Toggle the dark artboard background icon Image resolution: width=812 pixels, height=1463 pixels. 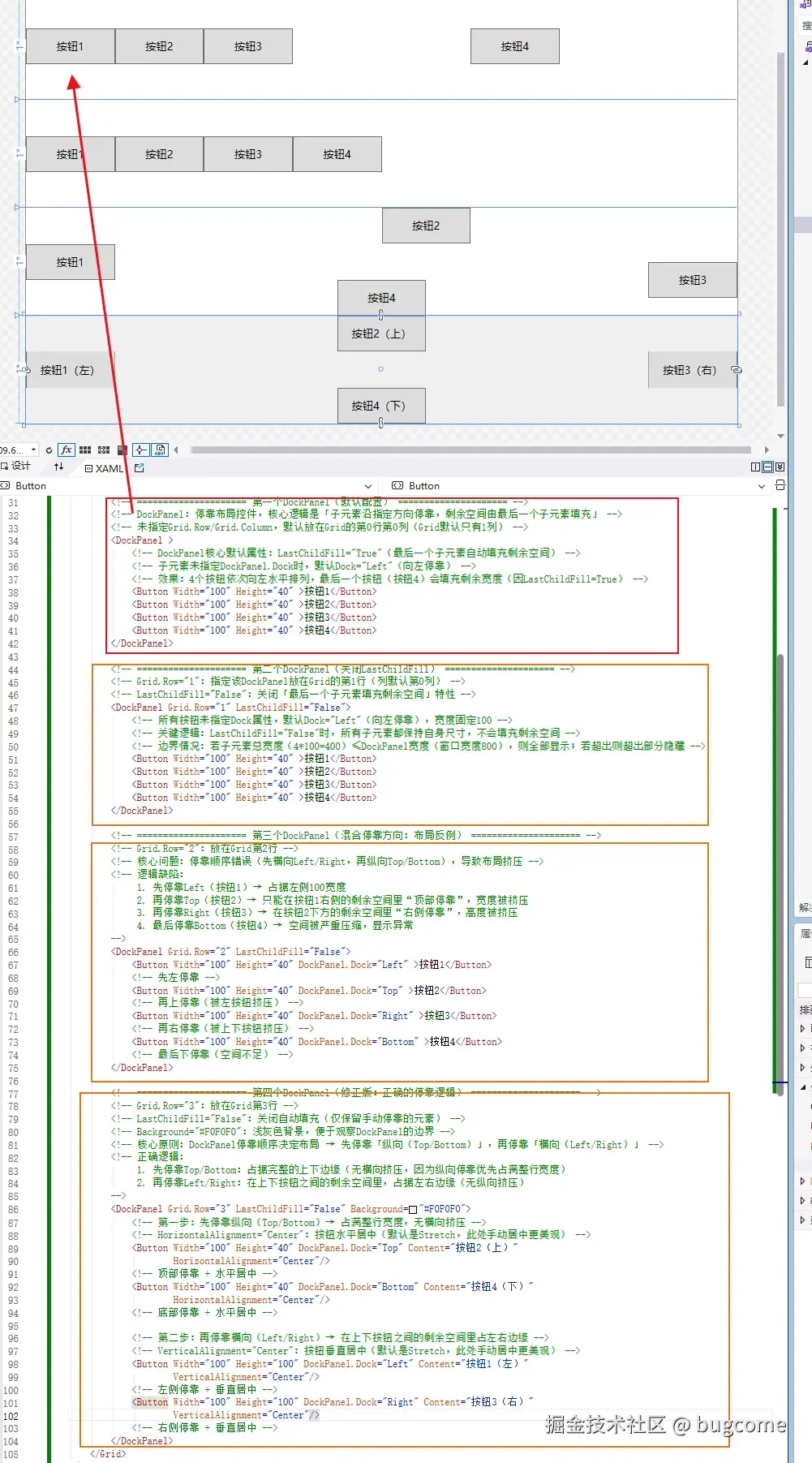pos(122,450)
